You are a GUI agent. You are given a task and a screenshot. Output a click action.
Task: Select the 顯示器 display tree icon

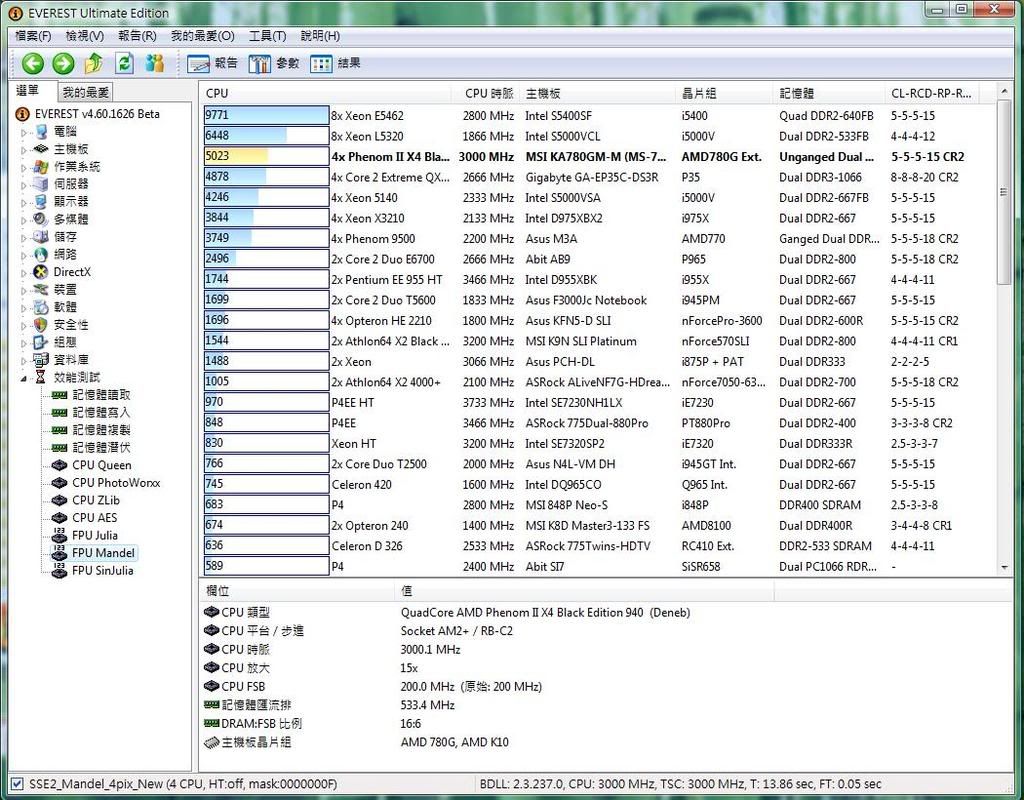(x=41, y=202)
